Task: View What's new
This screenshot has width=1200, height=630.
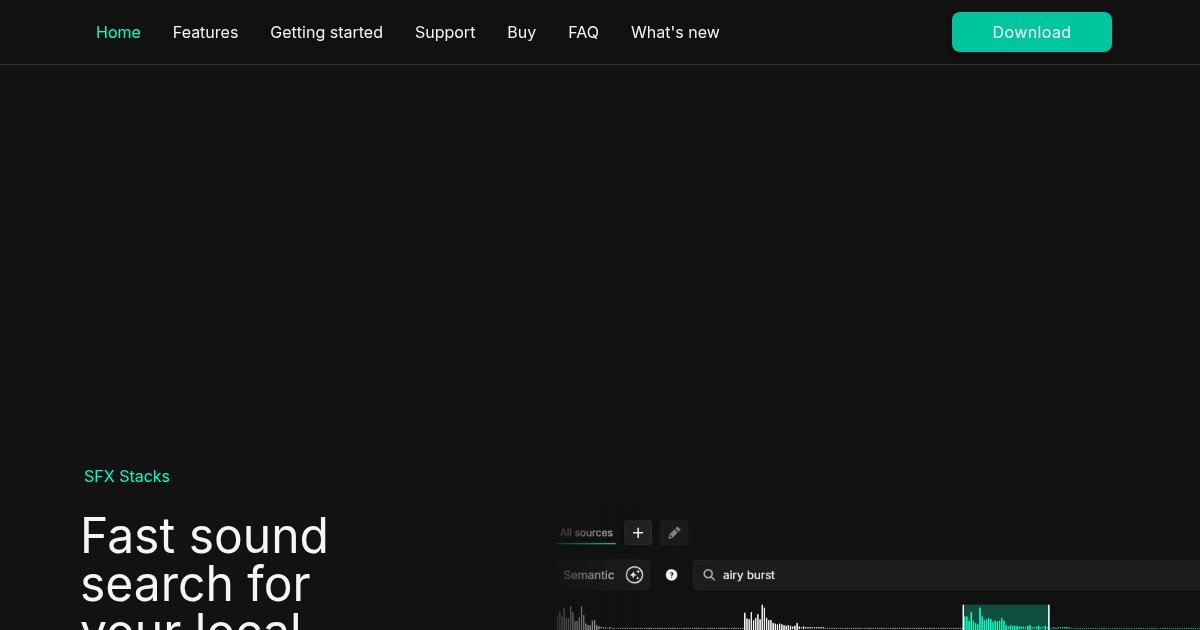Action: tap(675, 32)
